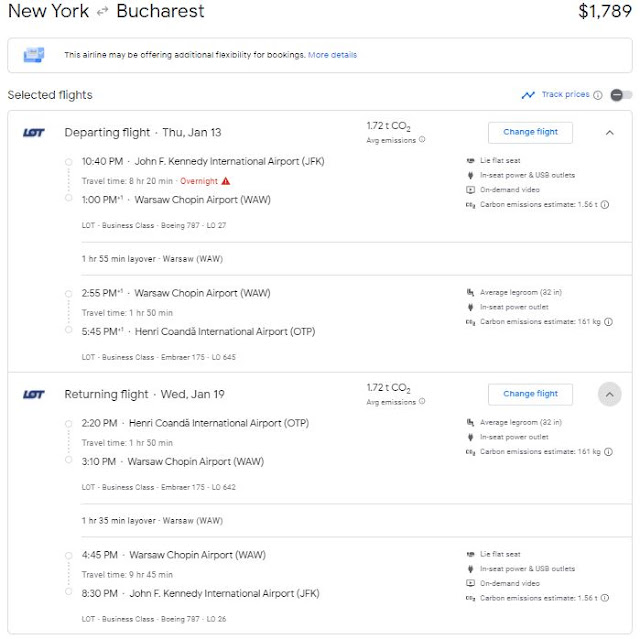Click info icon beside departing 161 kg emissions estimate
Screen dimensions: 640x639
[x=609, y=322]
